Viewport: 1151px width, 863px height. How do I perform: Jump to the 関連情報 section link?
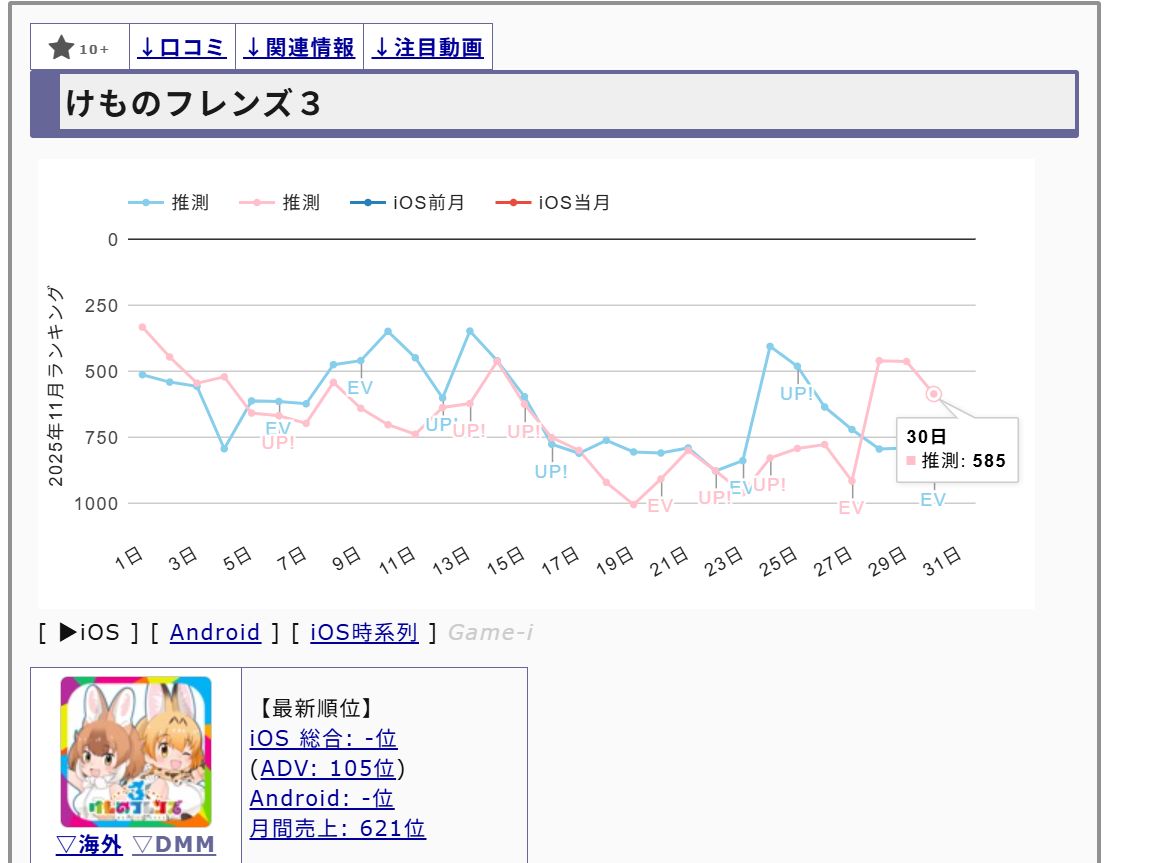pyautogui.click(x=299, y=47)
